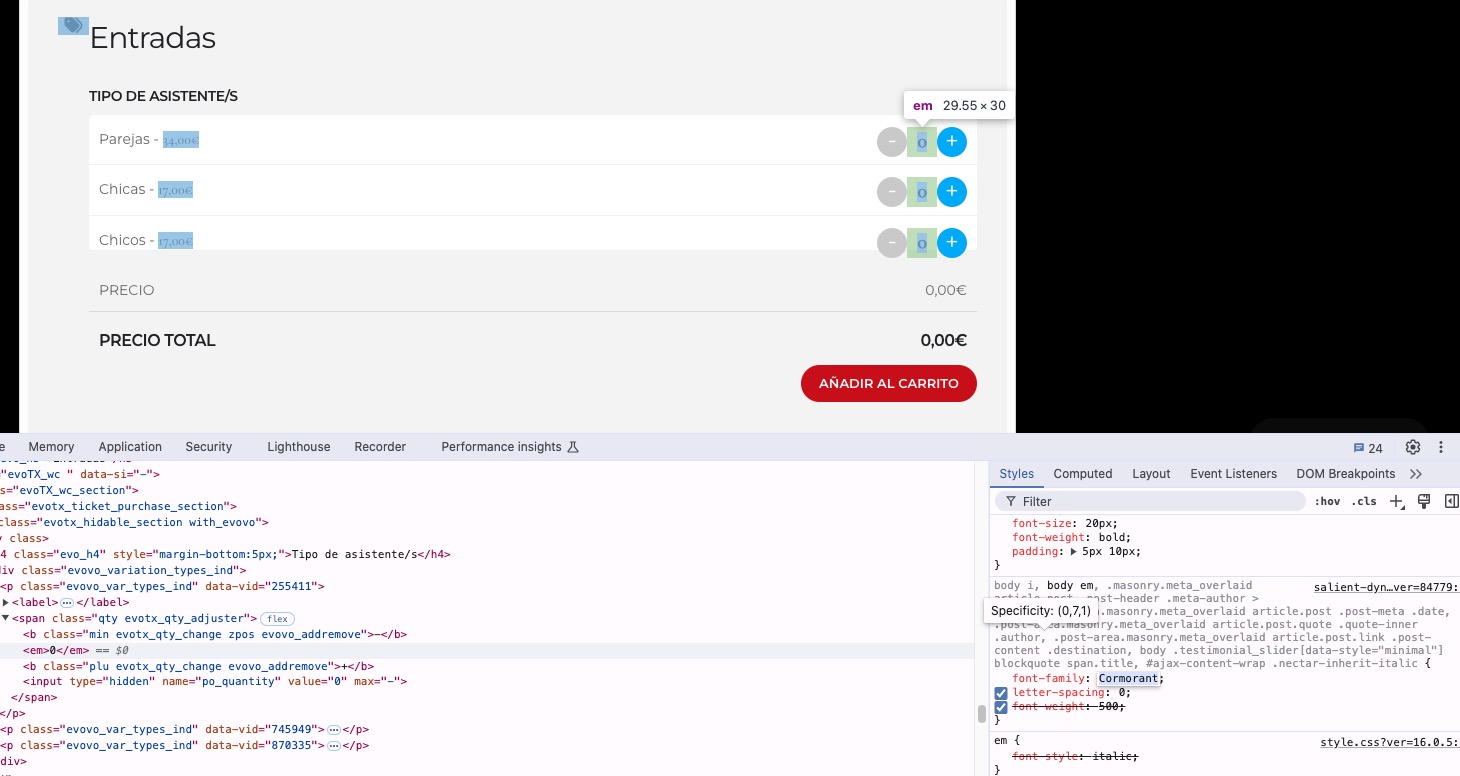This screenshot has width=1460, height=776.
Task: Click the Añadir al carrito button
Action: [888, 383]
